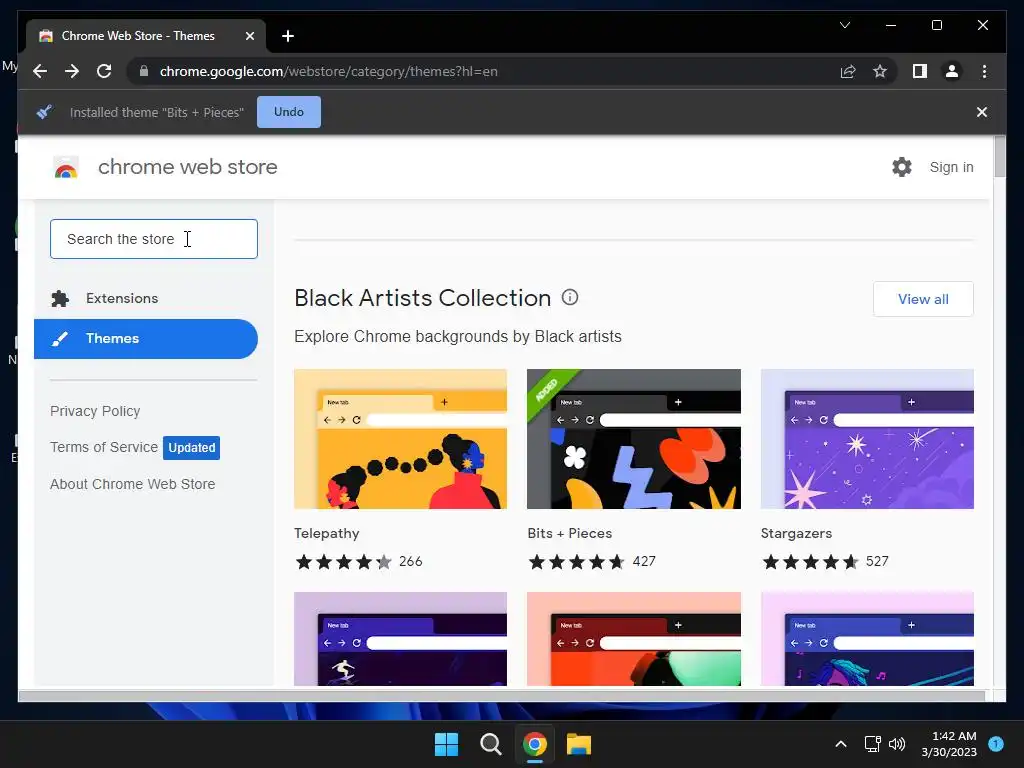Open the Windows Start menu

click(447, 744)
